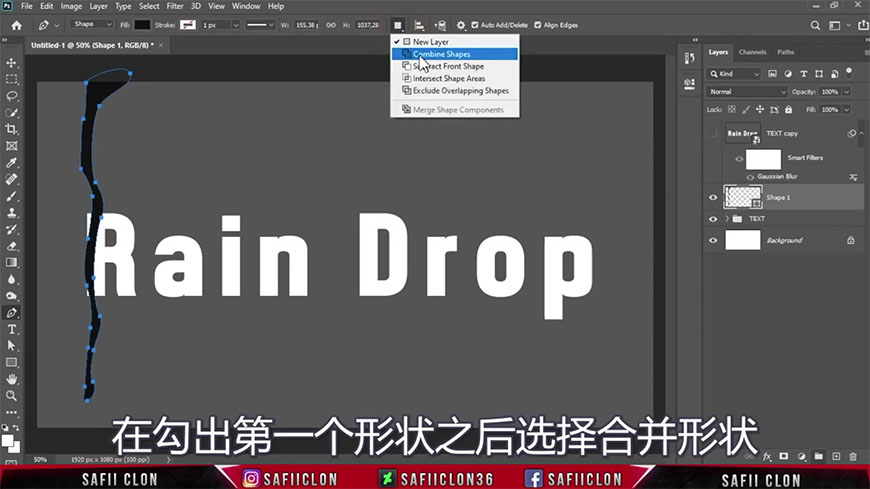This screenshot has width=870, height=489.
Task: Hide the Shape 1 layer
Action: tap(713, 198)
